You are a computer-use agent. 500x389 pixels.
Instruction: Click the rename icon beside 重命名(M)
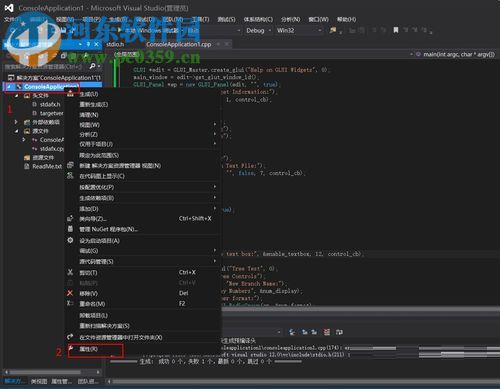pyautogui.click(x=70, y=303)
